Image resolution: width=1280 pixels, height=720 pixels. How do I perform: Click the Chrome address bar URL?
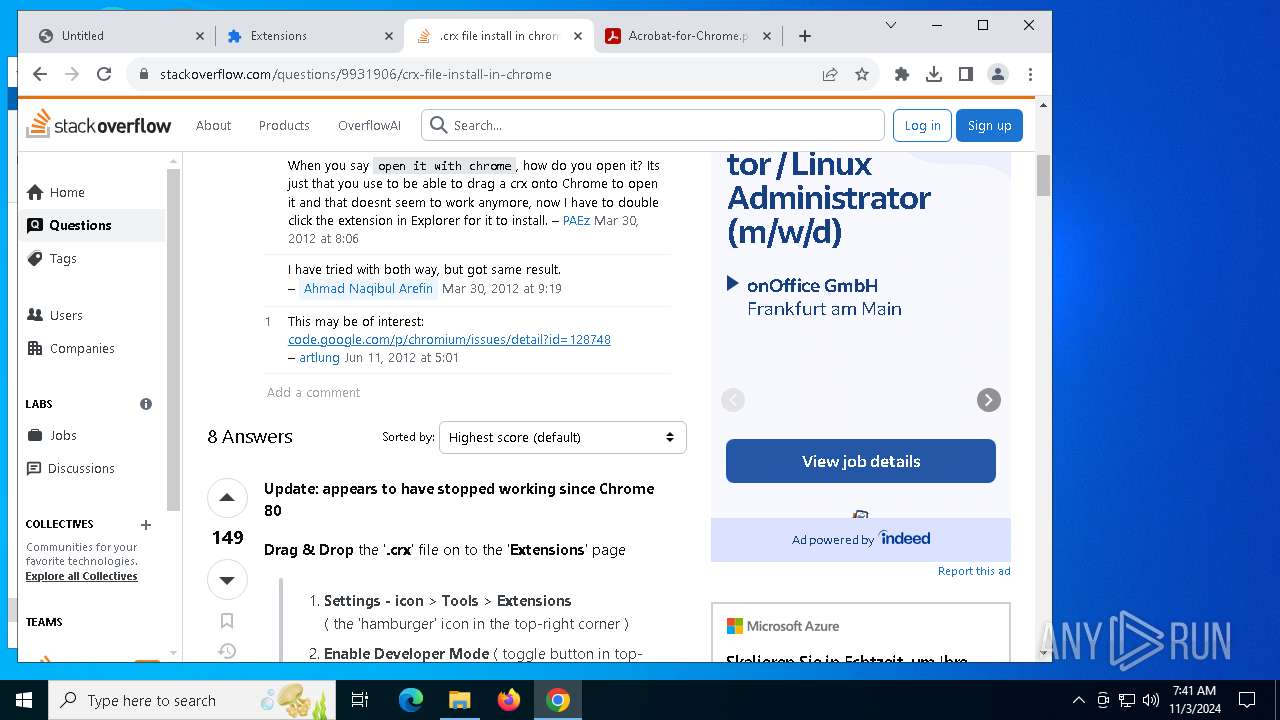coord(356,74)
